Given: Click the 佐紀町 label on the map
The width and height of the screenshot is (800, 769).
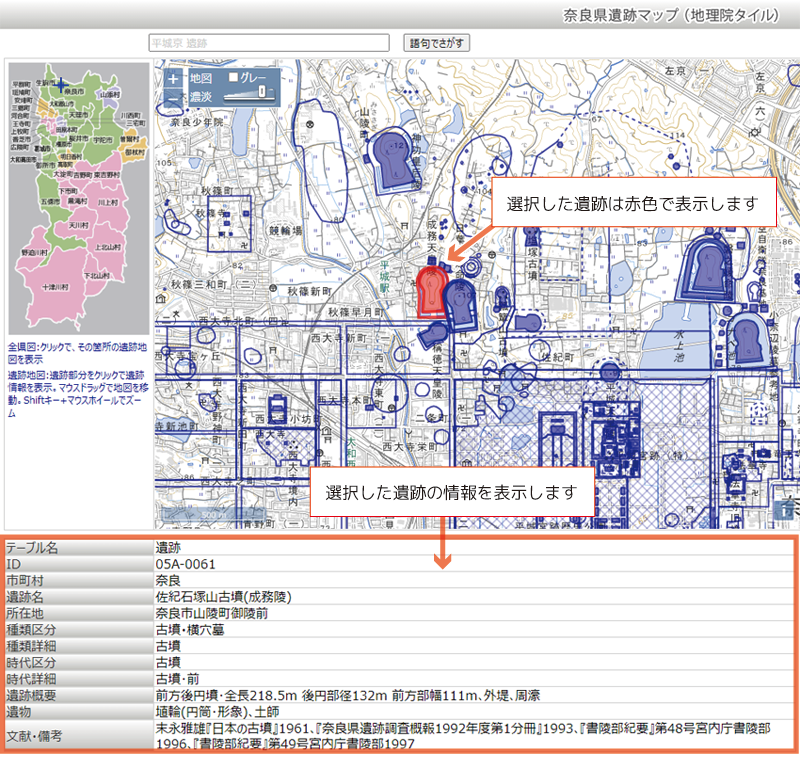Looking at the screenshot, I should click(x=557, y=357).
